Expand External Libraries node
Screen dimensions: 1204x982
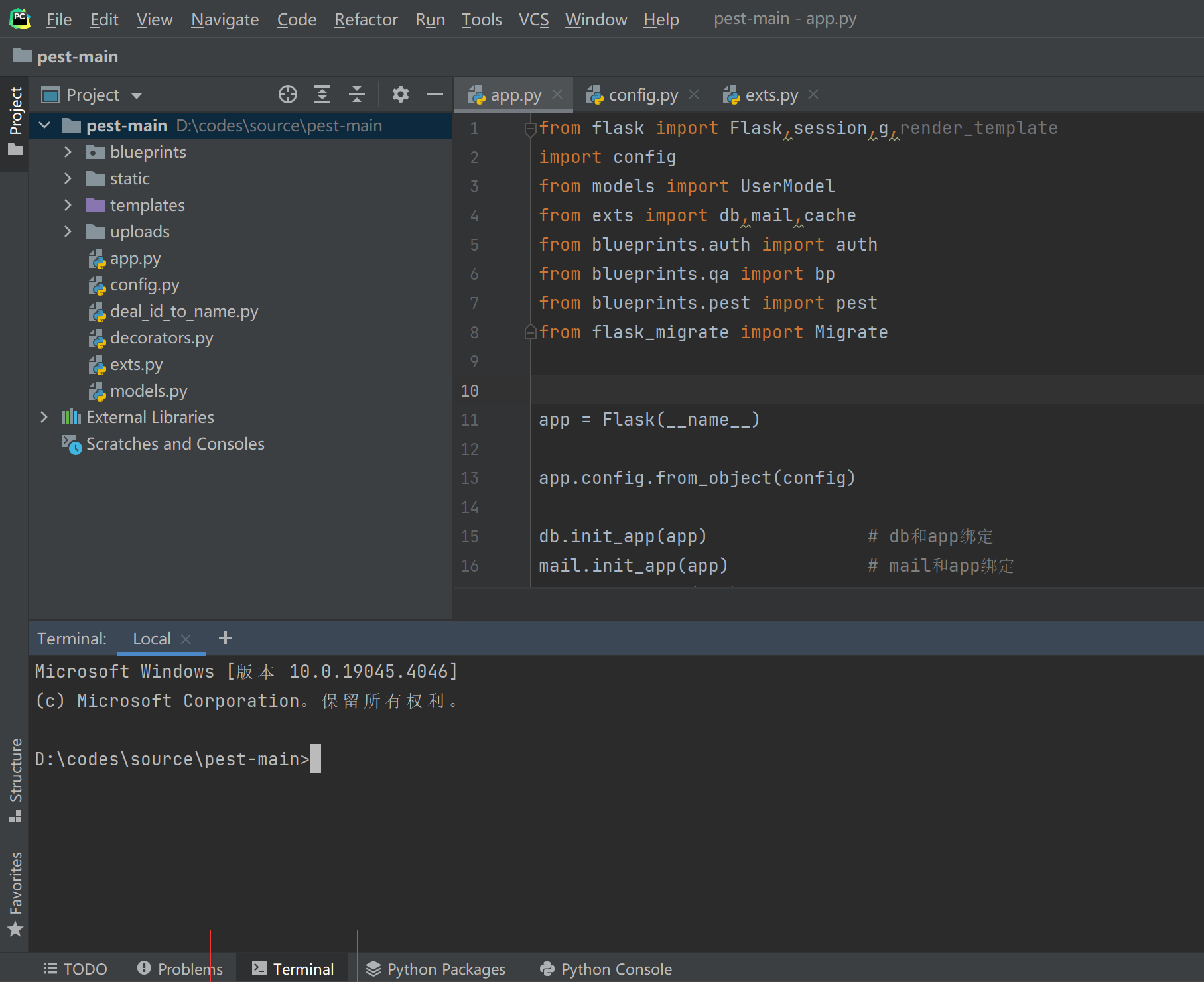tap(44, 417)
